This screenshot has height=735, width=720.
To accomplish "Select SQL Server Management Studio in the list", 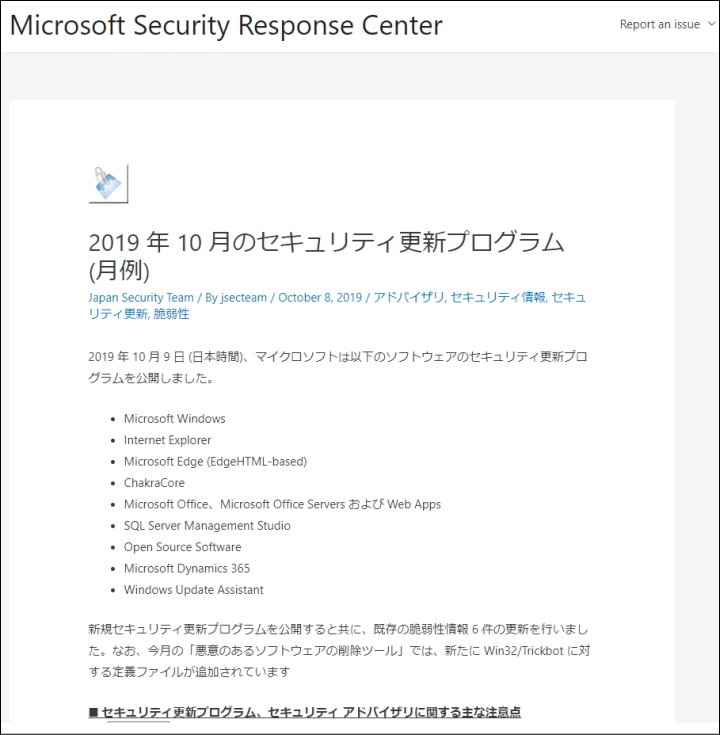I will click(x=207, y=526).
